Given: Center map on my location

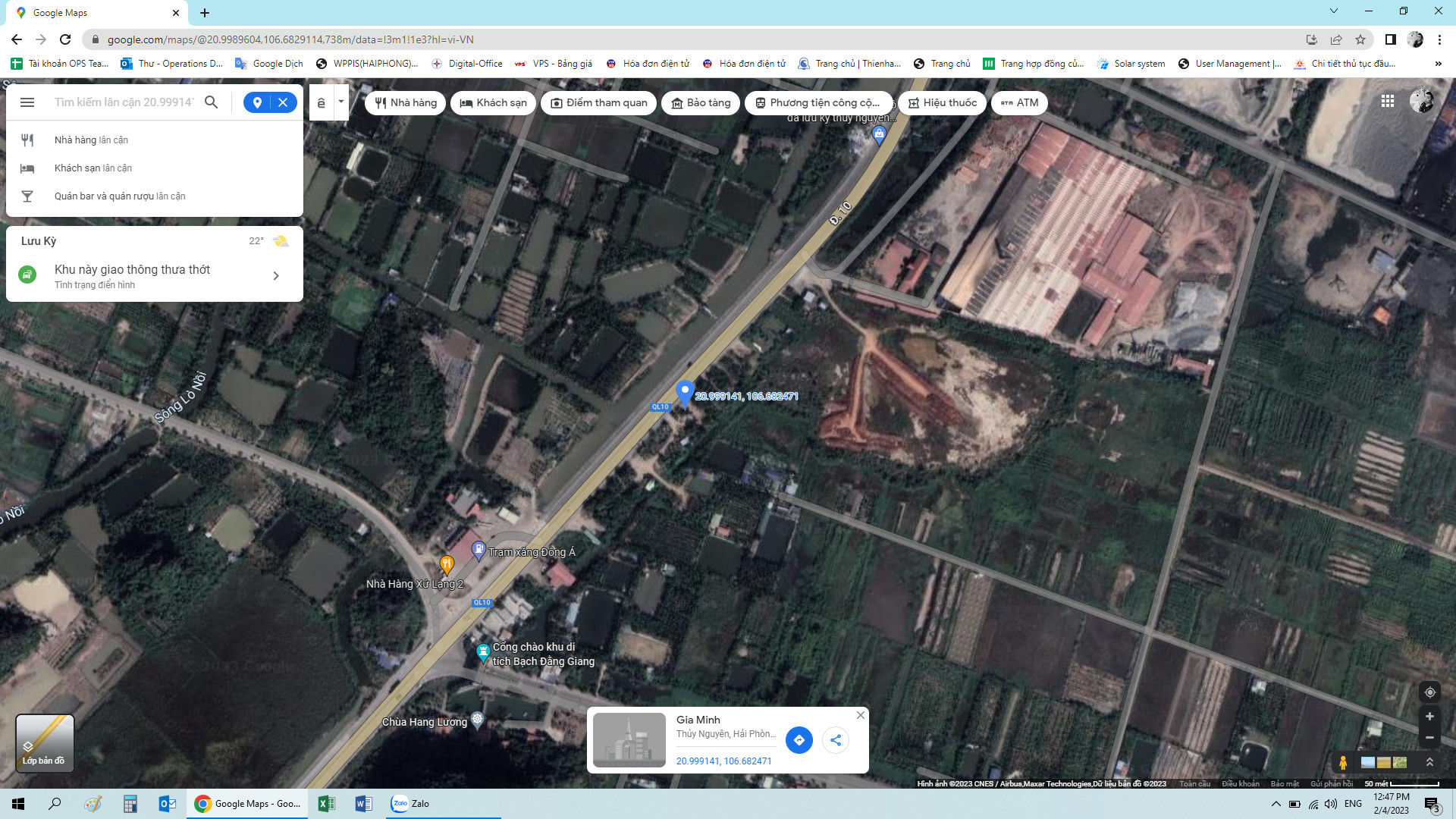Looking at the screenshot, I should pyautogui.click(x=1429, y=692).
